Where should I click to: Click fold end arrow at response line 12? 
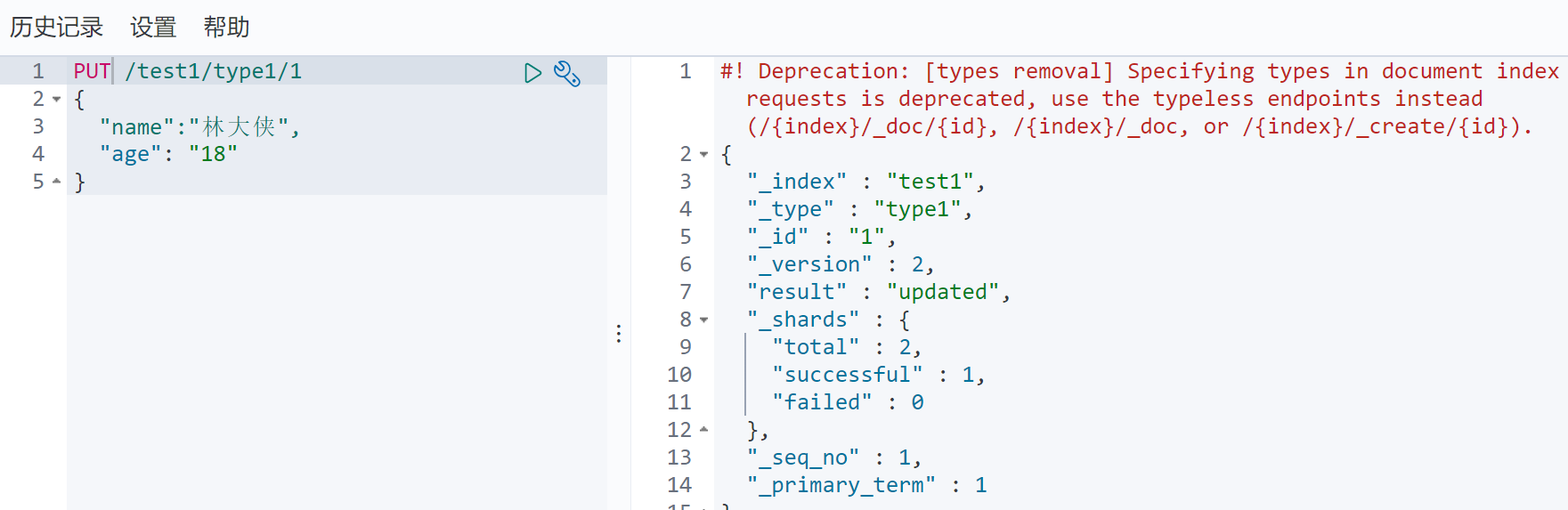tap(704, 430)
